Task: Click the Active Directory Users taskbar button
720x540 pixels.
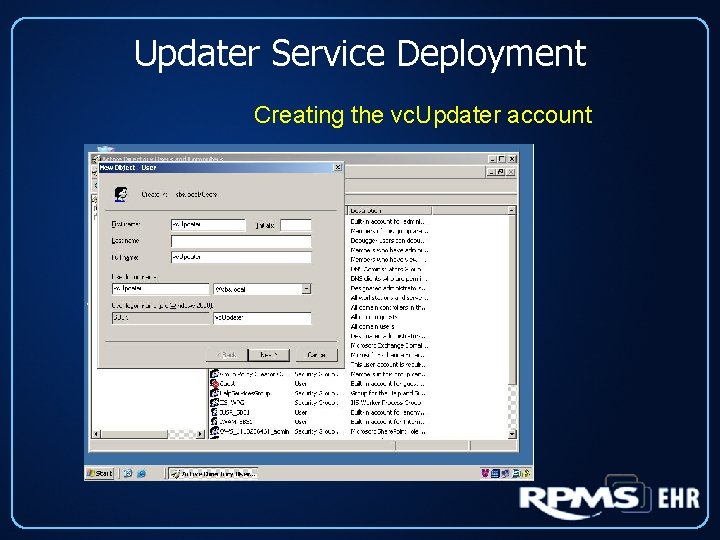Action: point(213,473)
